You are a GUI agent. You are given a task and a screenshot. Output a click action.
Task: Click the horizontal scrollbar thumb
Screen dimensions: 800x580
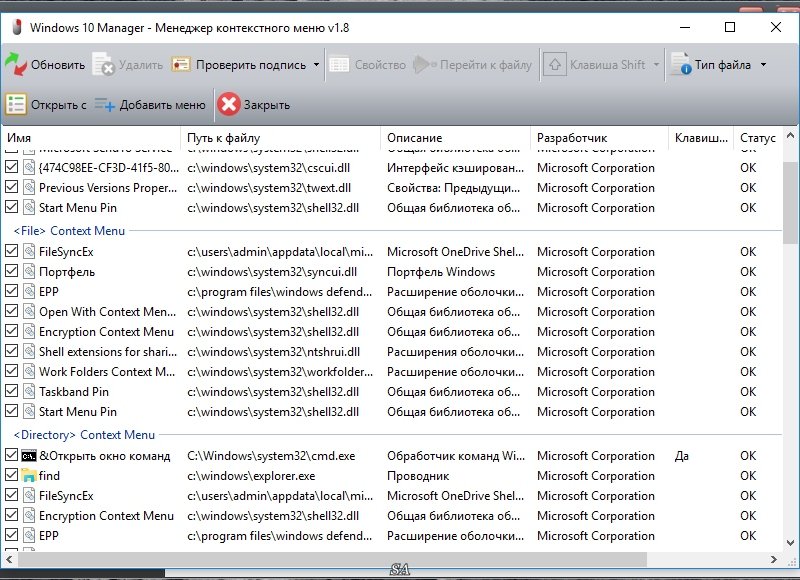(x=332, y=560)
